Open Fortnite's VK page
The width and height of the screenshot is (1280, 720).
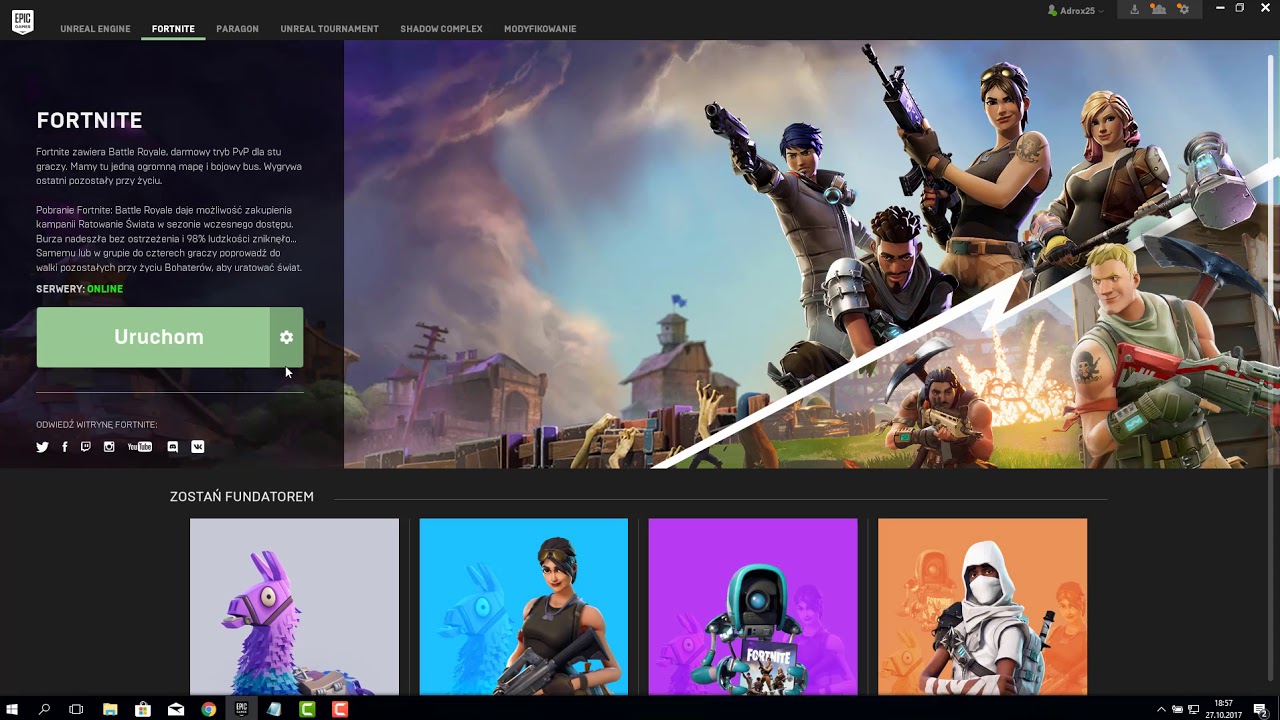coord(198,447)
